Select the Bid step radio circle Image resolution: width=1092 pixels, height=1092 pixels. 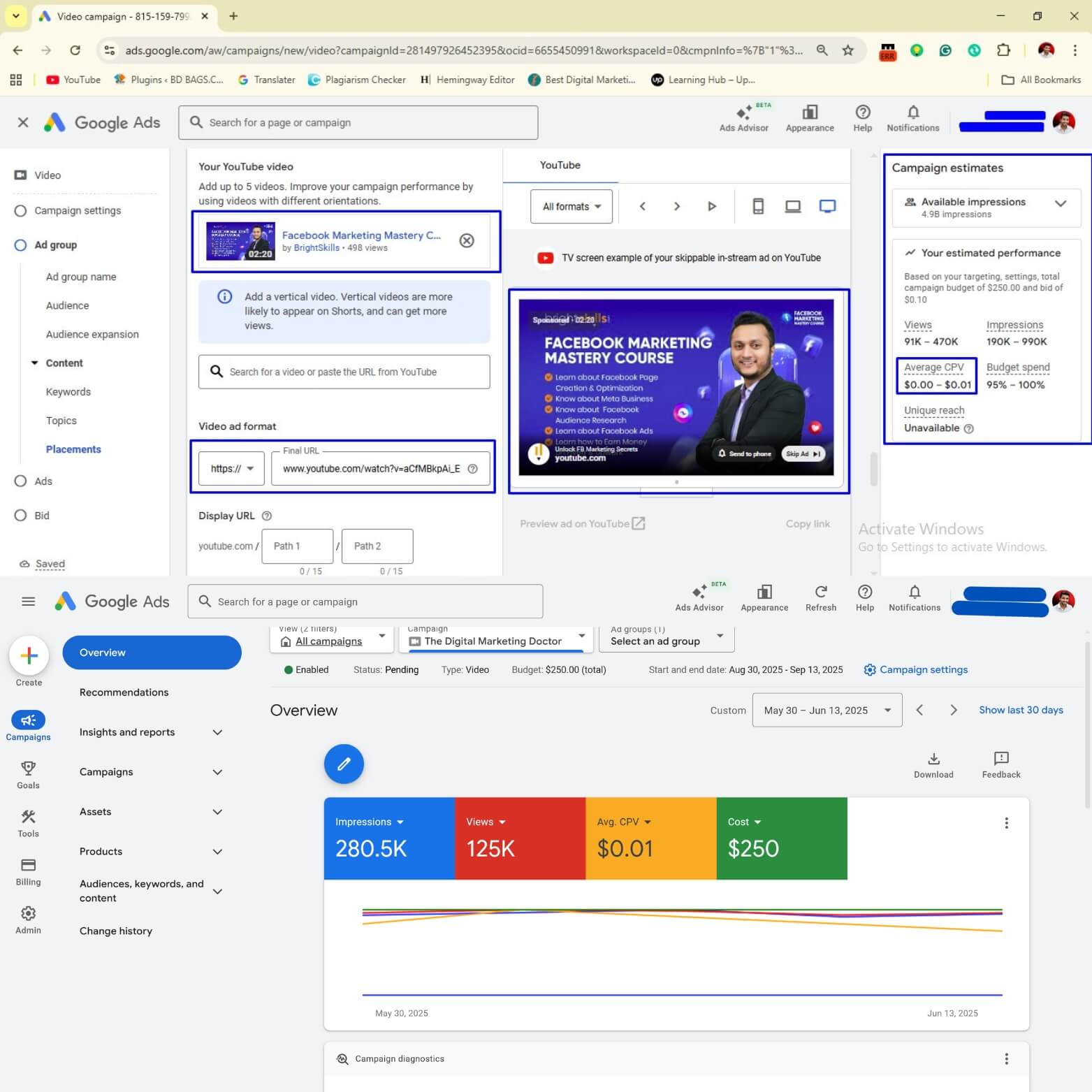(x=20, y=516)
